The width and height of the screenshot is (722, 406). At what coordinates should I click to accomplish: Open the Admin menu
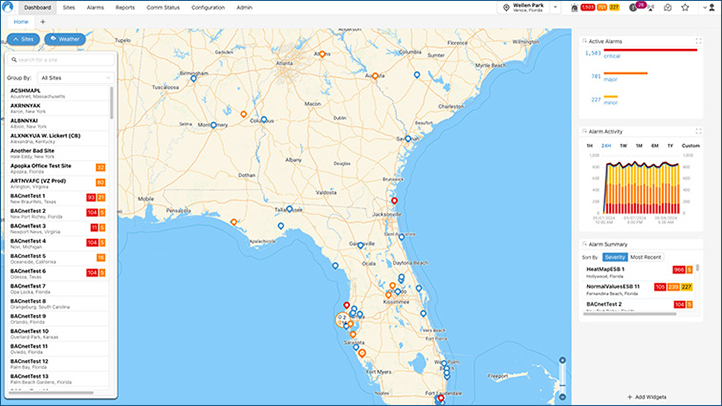(x=244, y=7)
